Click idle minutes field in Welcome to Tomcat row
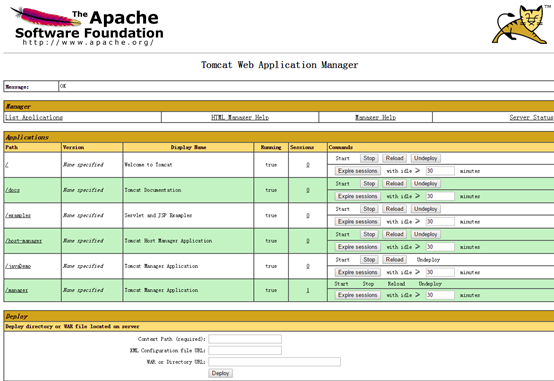554x381 pixels. pyautogui.click(x=440, y=171)
